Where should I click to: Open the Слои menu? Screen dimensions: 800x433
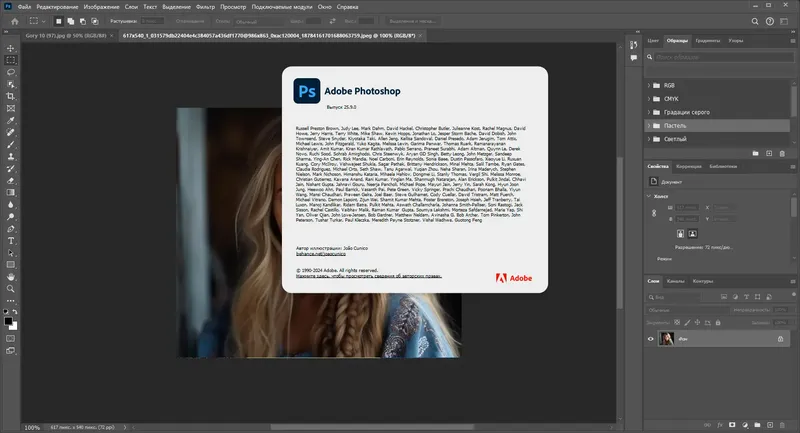(x=131, y=7)
